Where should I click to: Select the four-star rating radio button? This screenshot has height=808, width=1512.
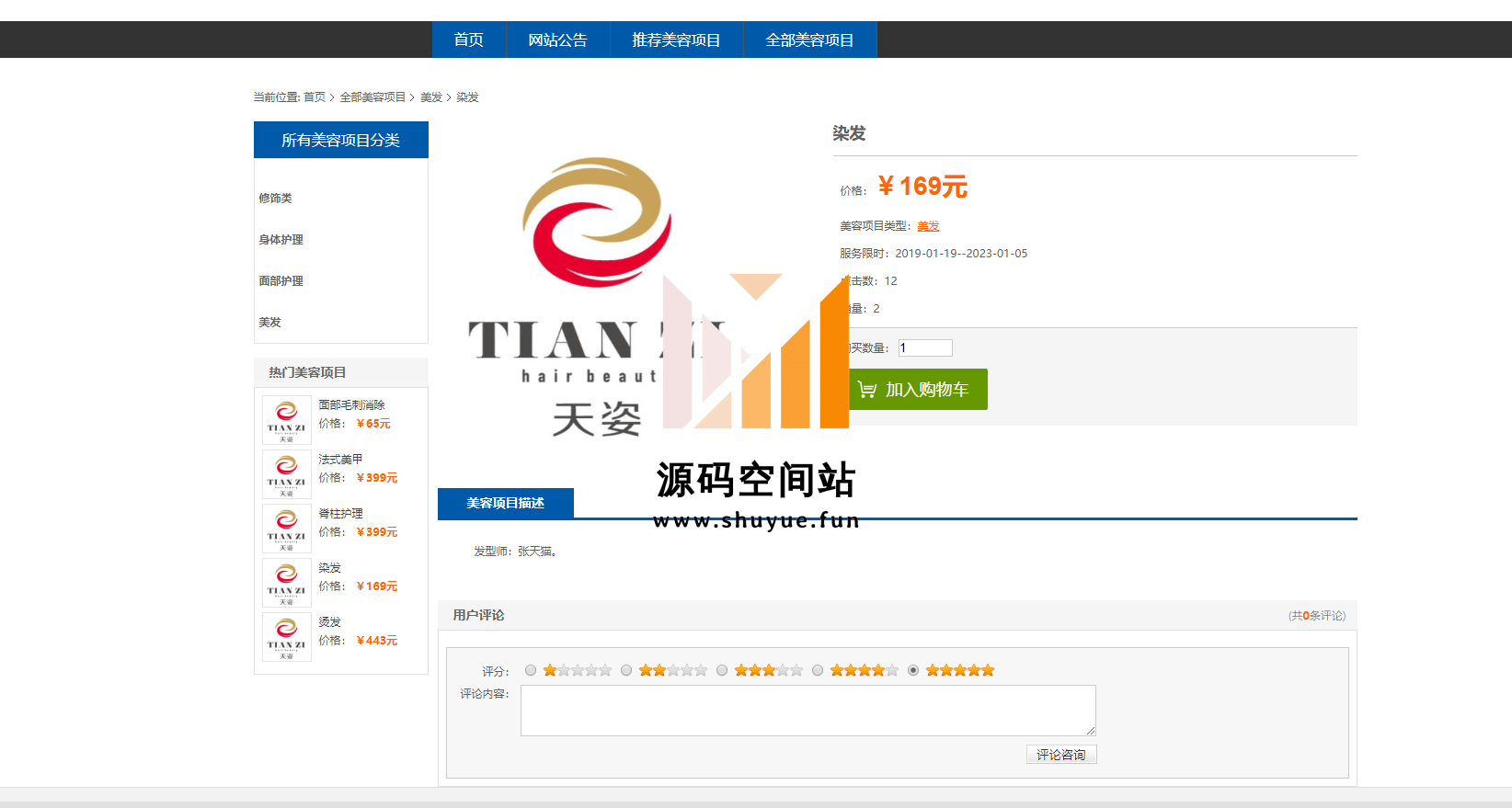pyautogui.click(x=818, y=670)
